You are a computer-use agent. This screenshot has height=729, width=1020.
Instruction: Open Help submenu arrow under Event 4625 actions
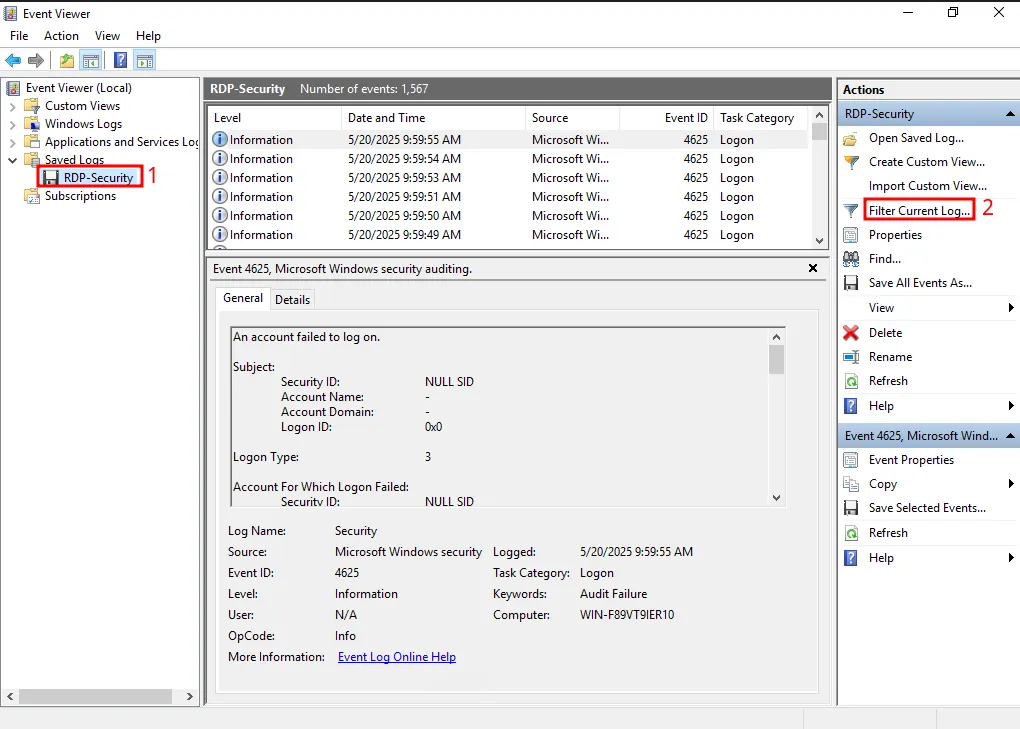click(x=1011, y=558)
